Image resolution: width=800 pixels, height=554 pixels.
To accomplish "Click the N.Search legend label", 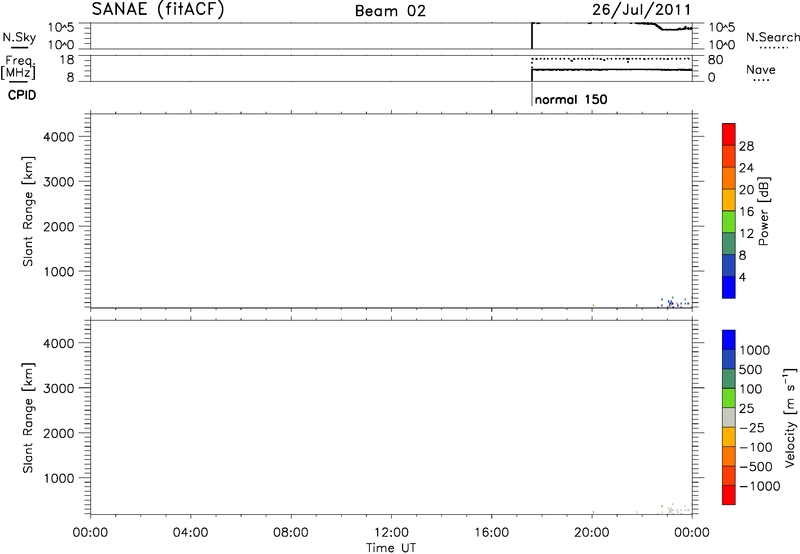I will click(772, 37).
